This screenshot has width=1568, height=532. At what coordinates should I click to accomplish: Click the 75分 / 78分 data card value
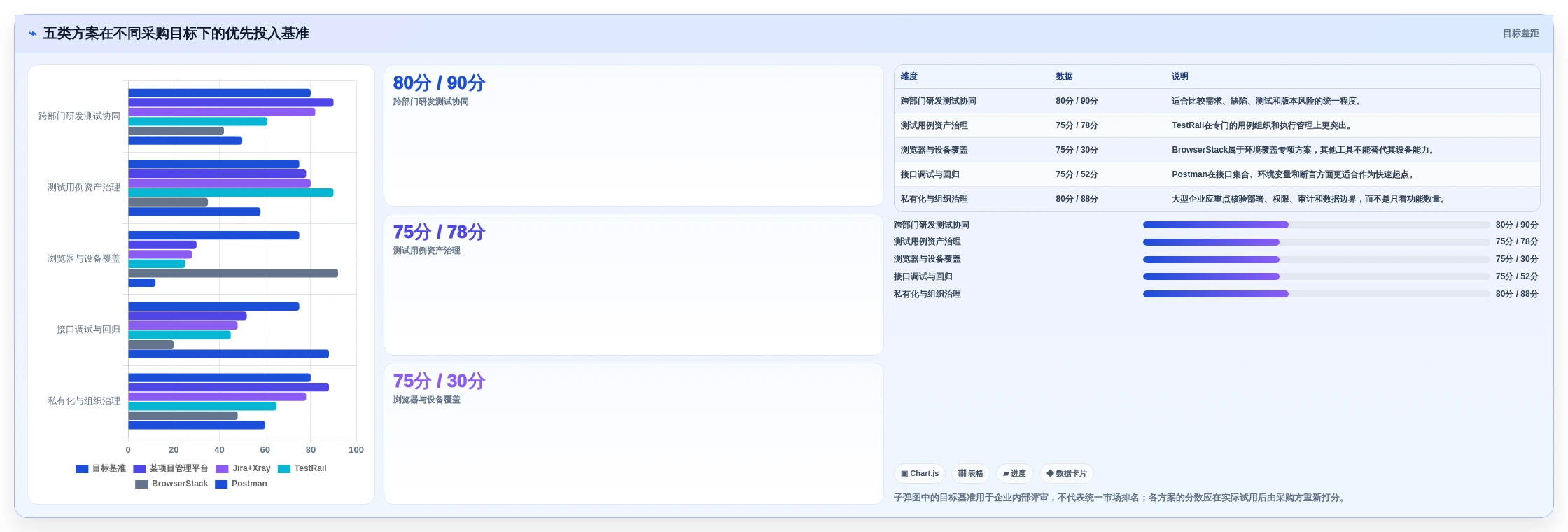click(x=439, y=232)
